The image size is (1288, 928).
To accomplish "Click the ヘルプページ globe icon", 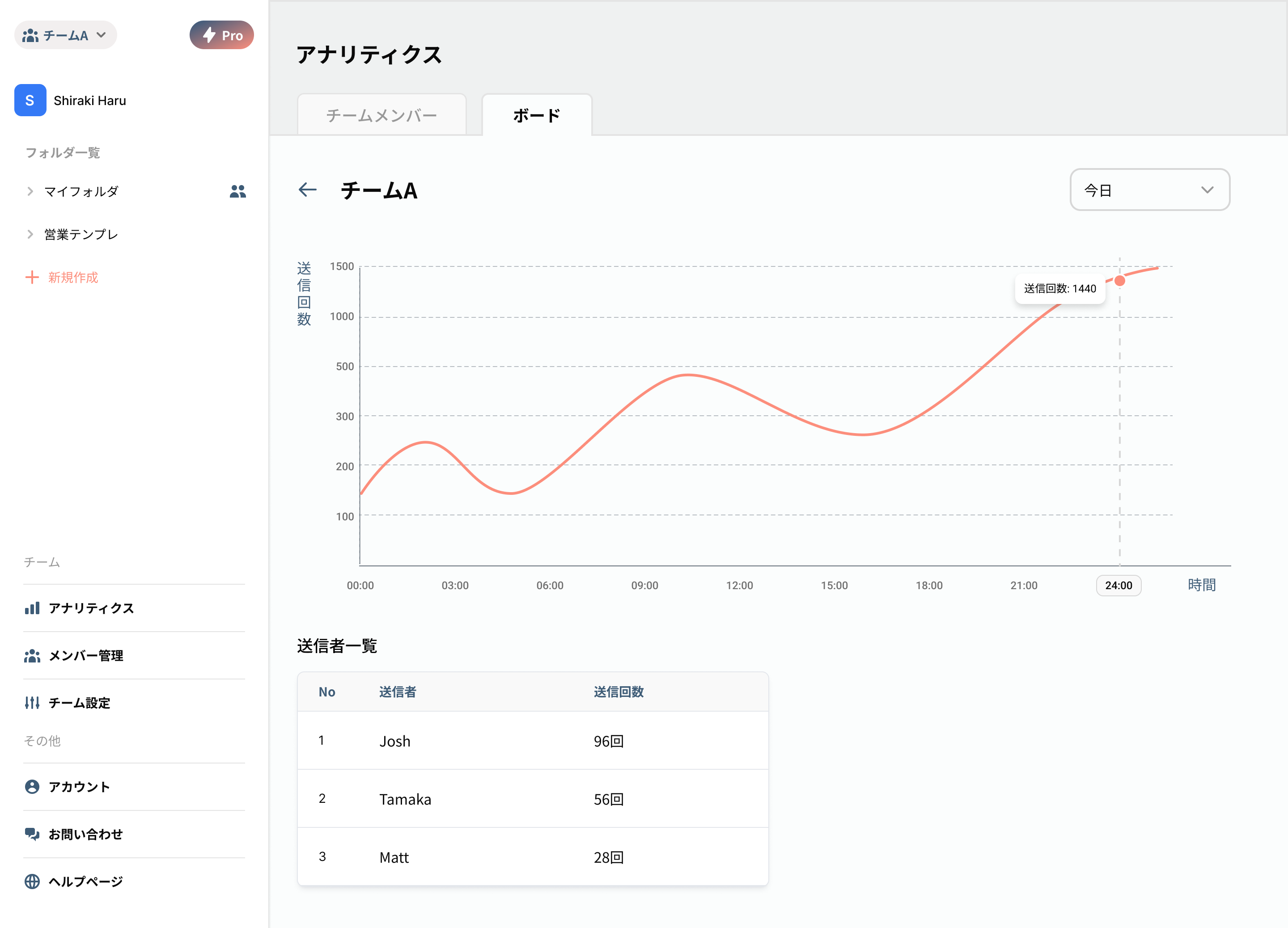I will [32, 882].
